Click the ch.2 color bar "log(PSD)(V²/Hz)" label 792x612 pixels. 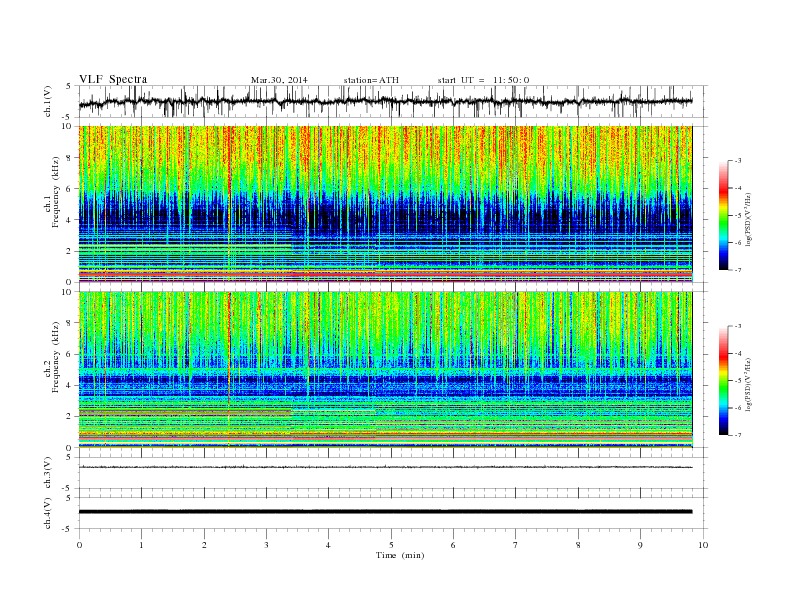(x=749, y=384)
